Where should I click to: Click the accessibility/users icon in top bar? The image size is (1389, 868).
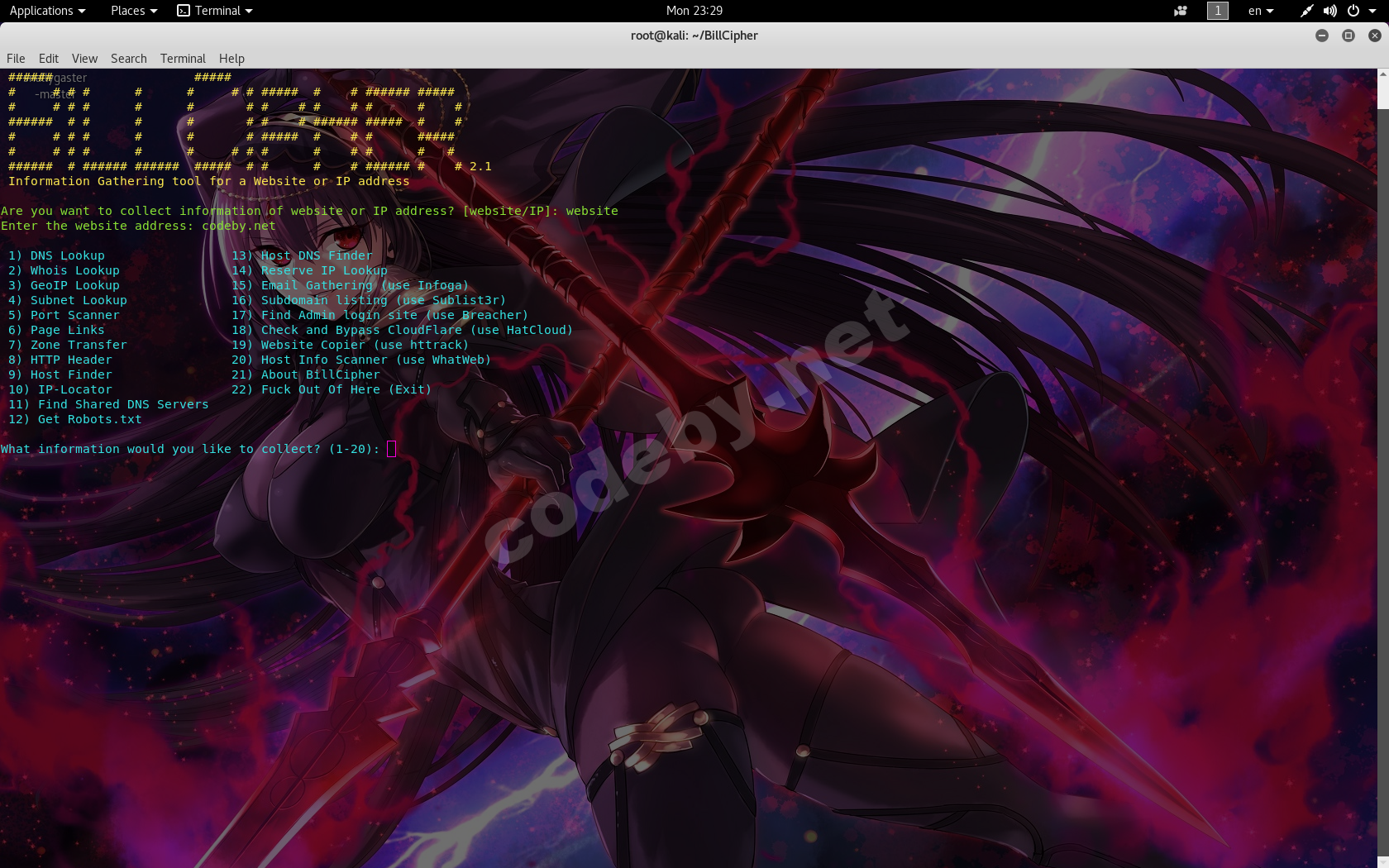coord(1181,11)
